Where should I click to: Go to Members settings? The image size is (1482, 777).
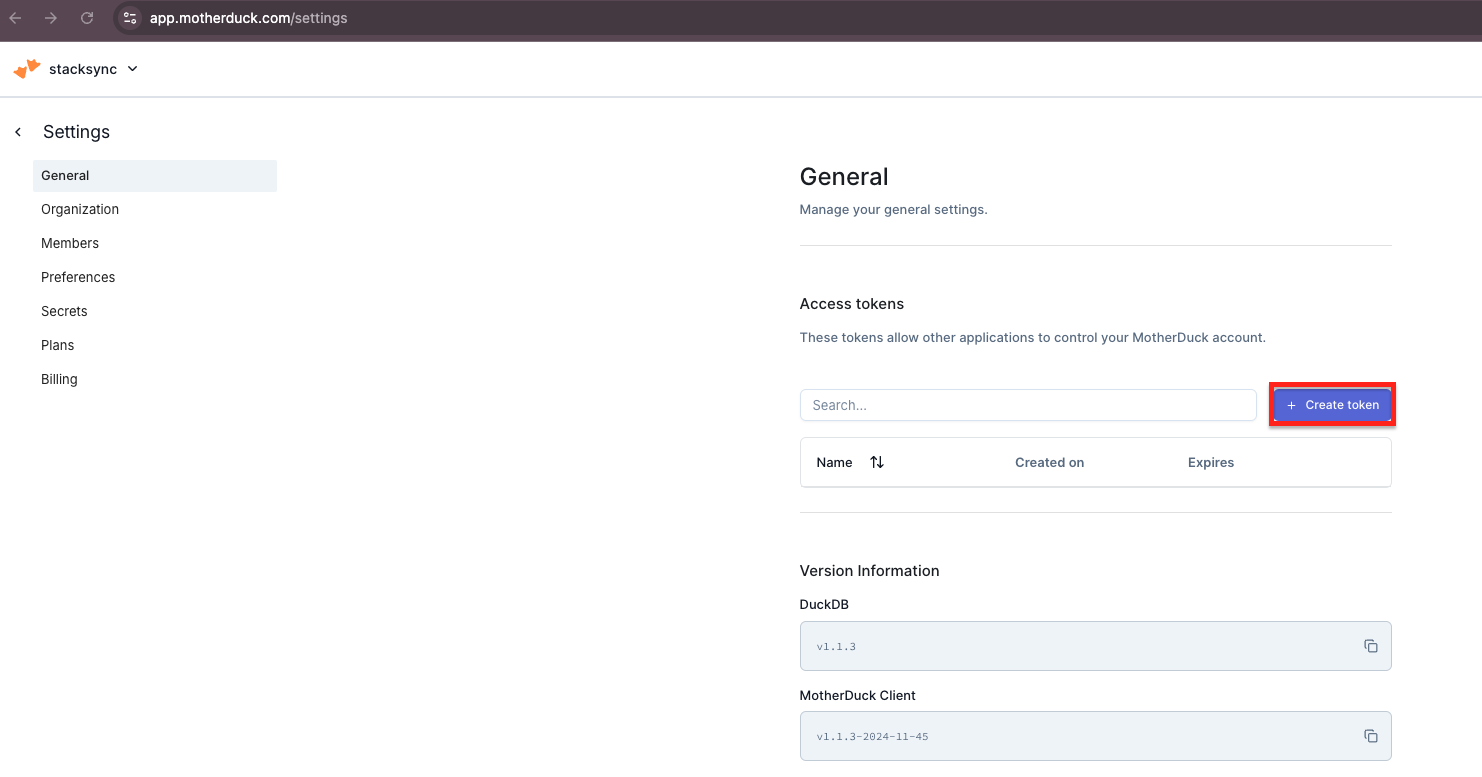point(70,243)
